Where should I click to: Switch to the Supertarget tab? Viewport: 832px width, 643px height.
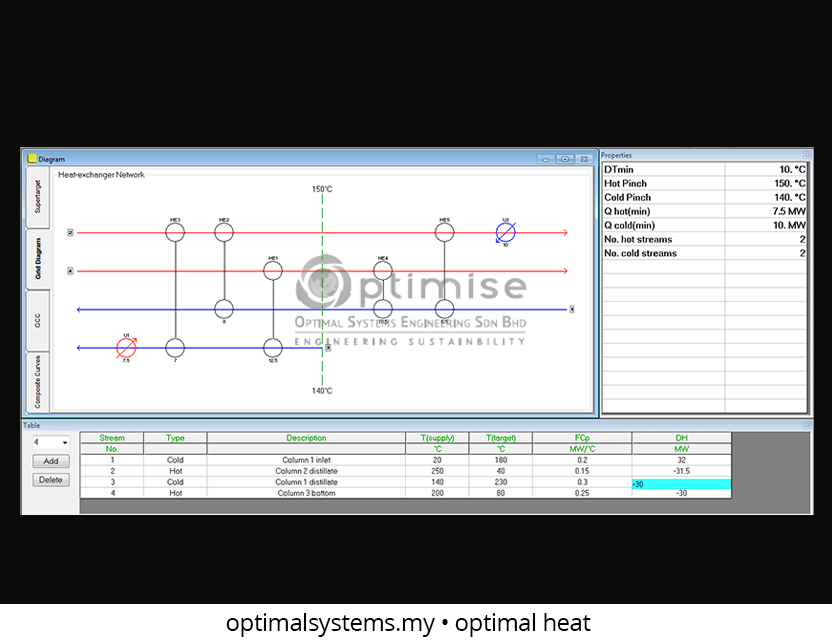pyautogui.click(x=37, y=196)
